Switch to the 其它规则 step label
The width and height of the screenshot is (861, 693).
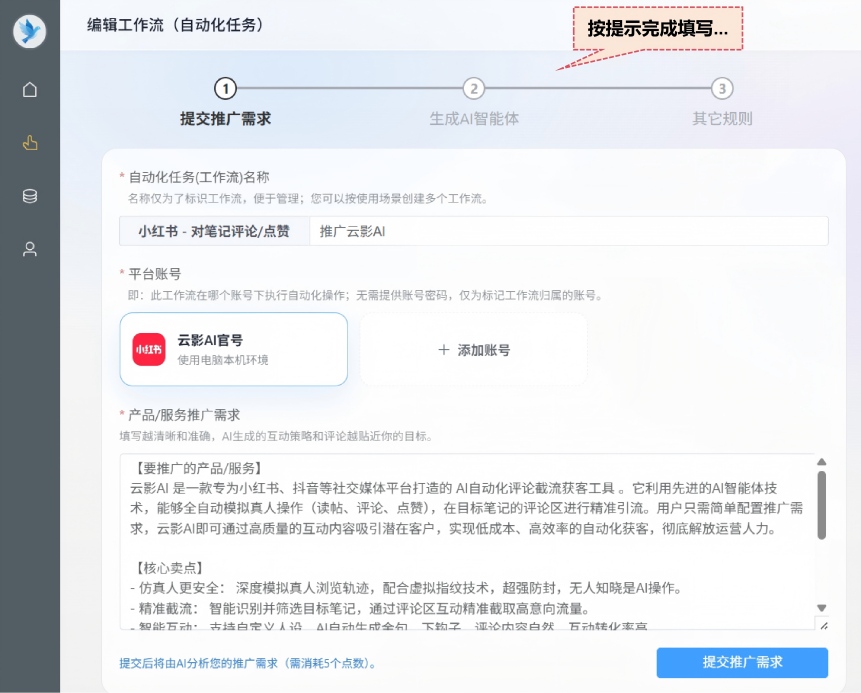click(x=722, y=119)
